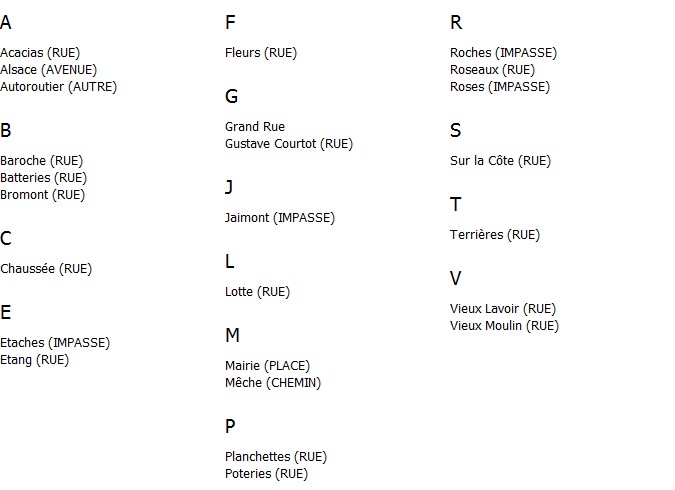
Task: Open Mairie (PLACE) entry
Action: [x=267, y=366]
